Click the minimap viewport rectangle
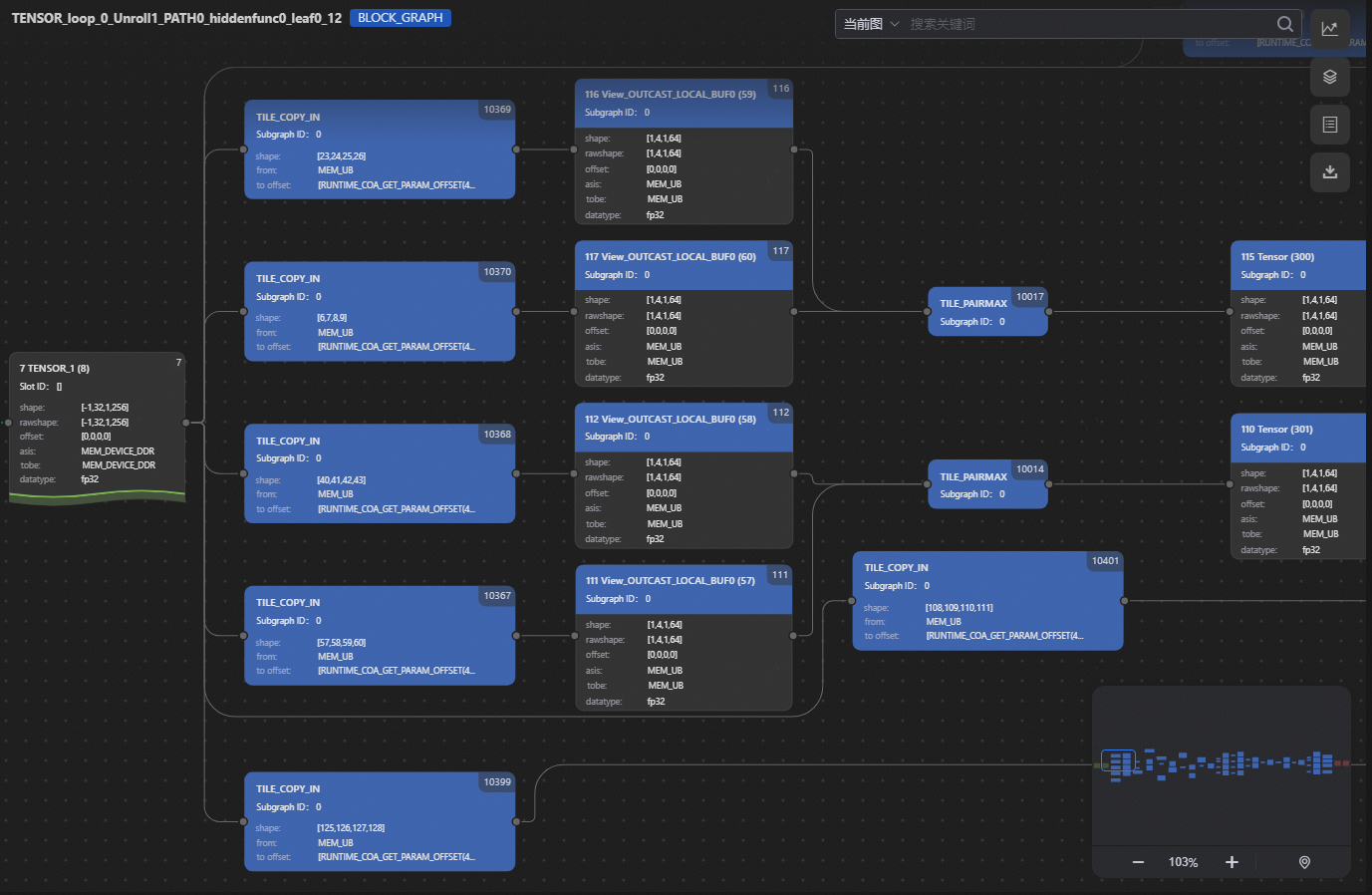The width and height of the screenshot is (1372, 895). coord(1118,763)
